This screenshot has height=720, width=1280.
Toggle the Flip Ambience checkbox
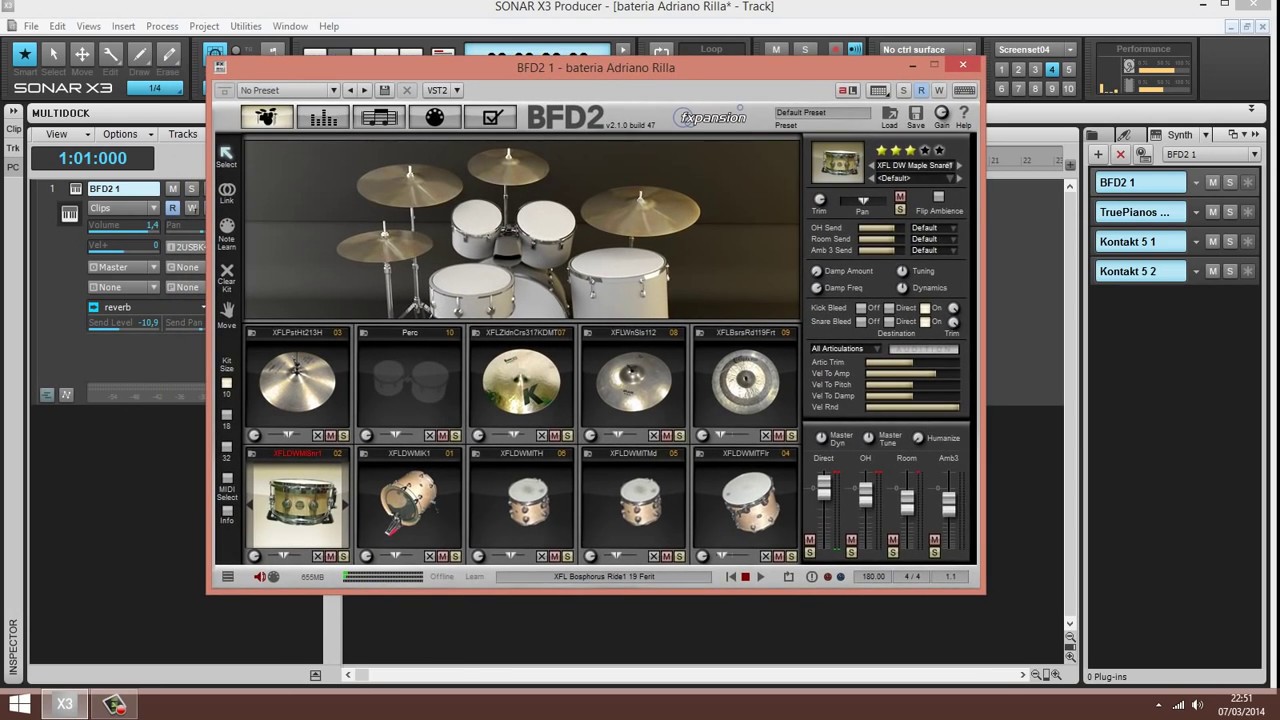coord(938,197)
